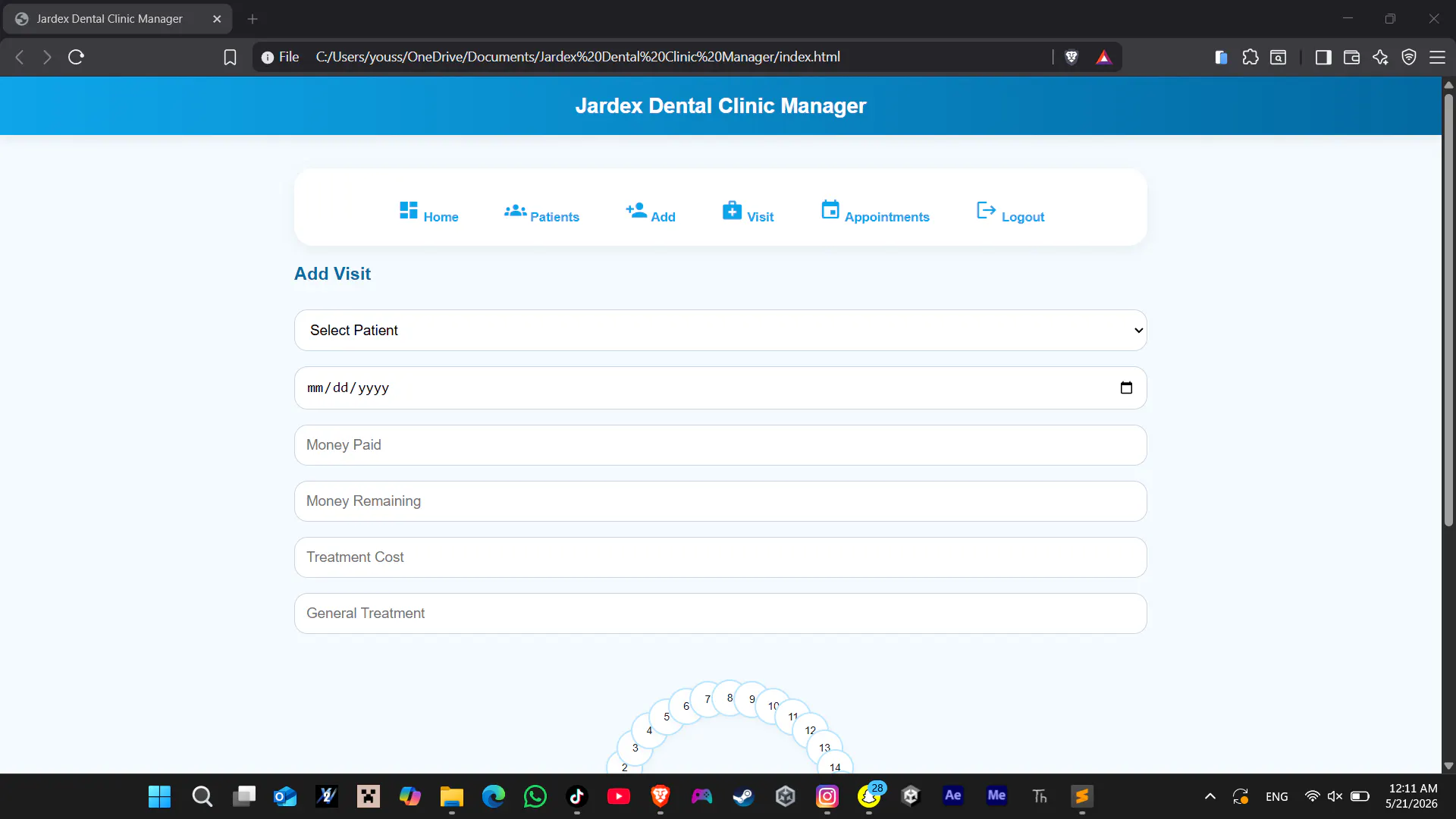Open the Leo AI sparkle icon
The image size is (1456, 819).
(x=1380, y=57)
